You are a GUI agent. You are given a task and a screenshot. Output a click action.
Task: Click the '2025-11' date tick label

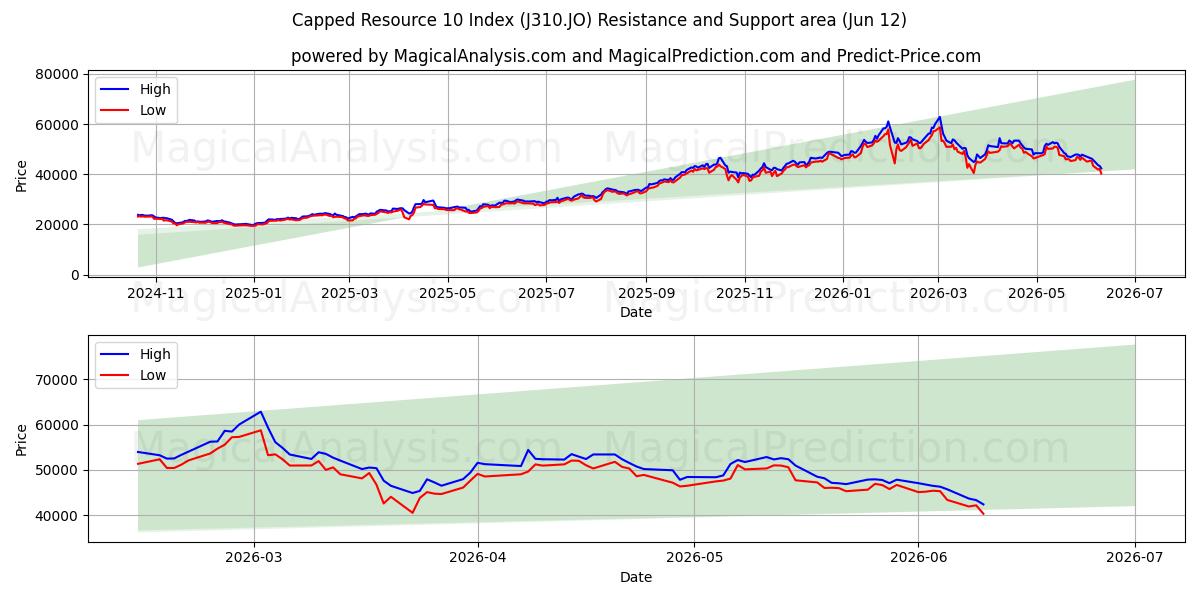[744, 294]
